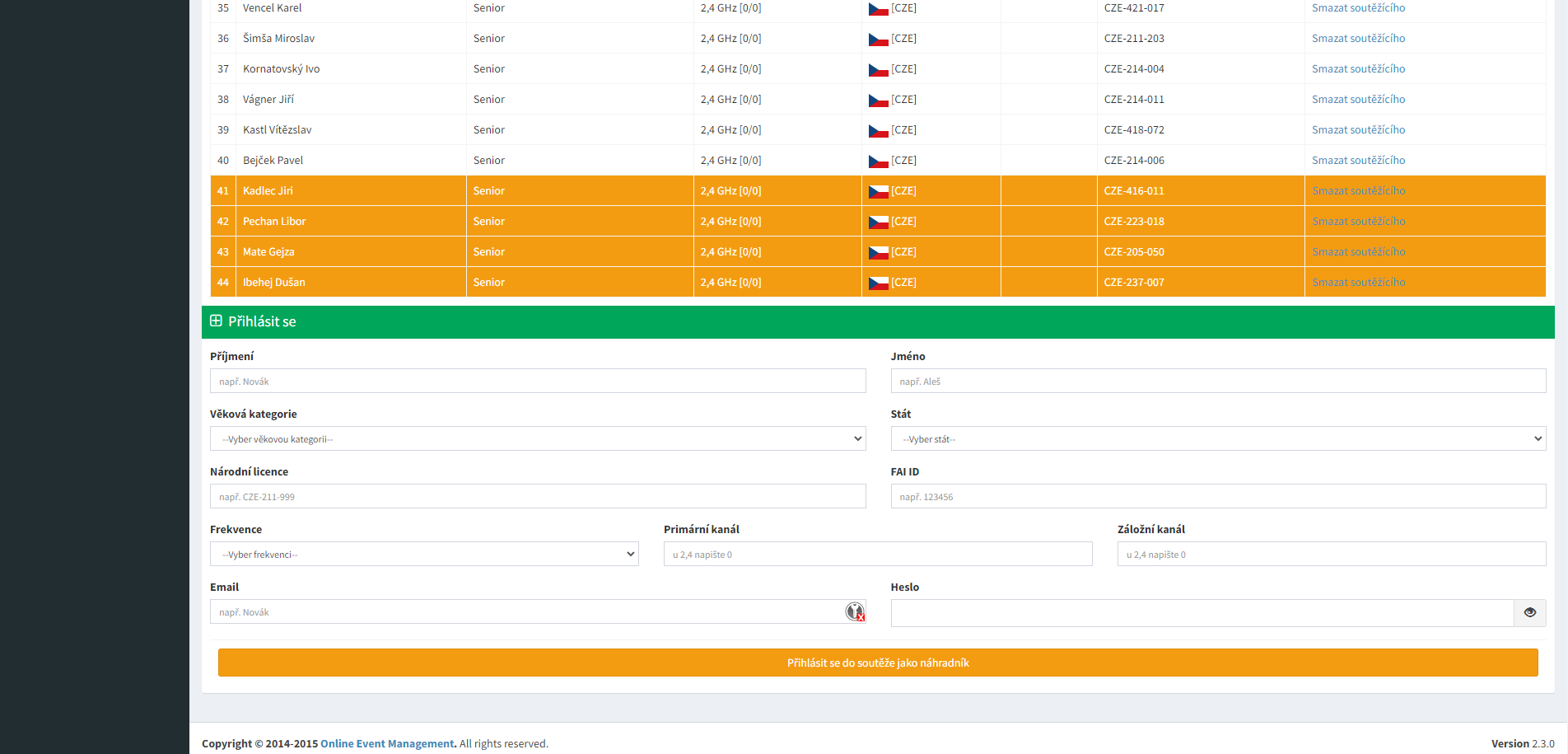Click Smazat soutěžícího for Vágner Jiří
1568x754 pixels.
point(1358,99)
